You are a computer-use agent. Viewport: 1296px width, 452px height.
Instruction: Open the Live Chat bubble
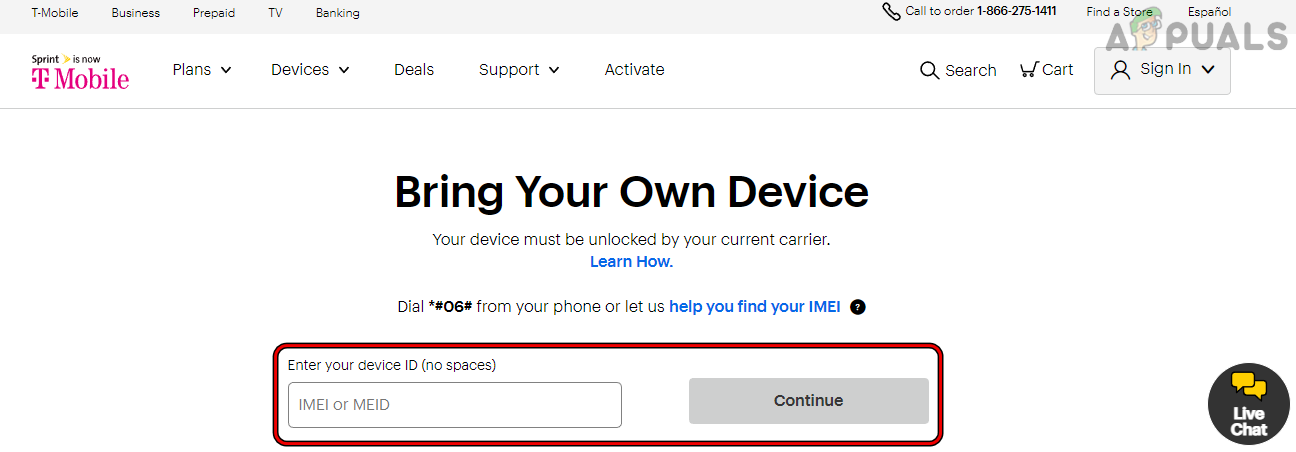[1248, 404]
